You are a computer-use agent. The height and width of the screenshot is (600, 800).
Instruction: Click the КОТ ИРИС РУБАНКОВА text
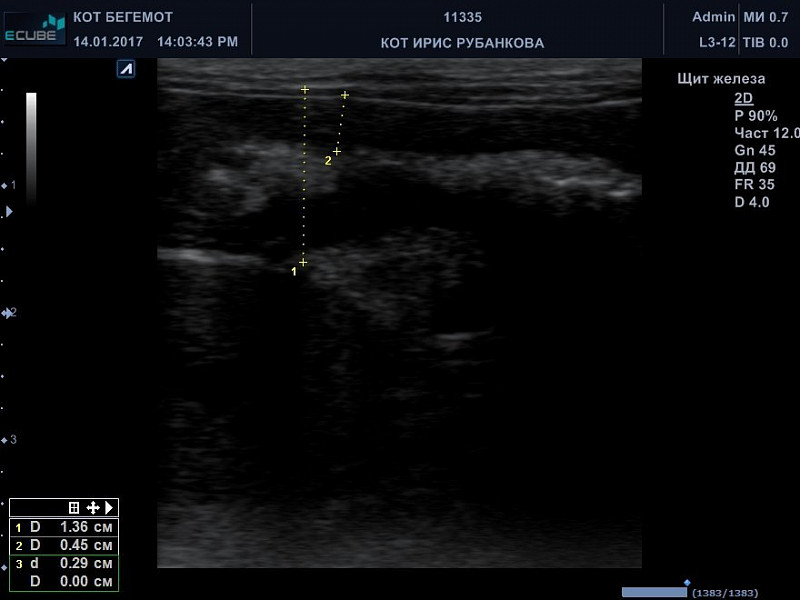[462, 43]
